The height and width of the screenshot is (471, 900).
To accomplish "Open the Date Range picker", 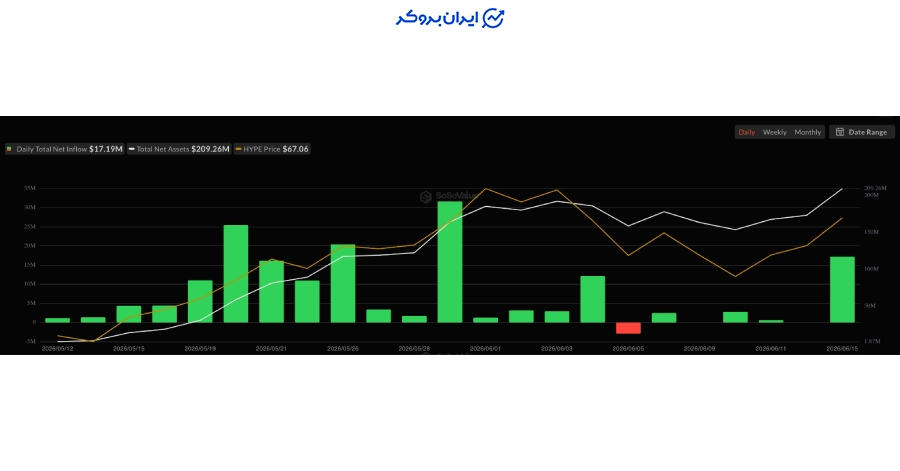I will tap(862, 132).
